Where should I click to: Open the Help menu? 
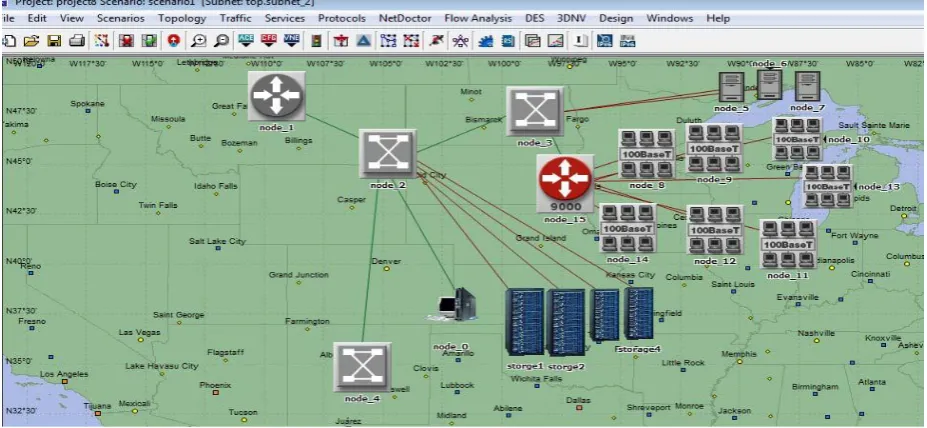pos(718,18)
